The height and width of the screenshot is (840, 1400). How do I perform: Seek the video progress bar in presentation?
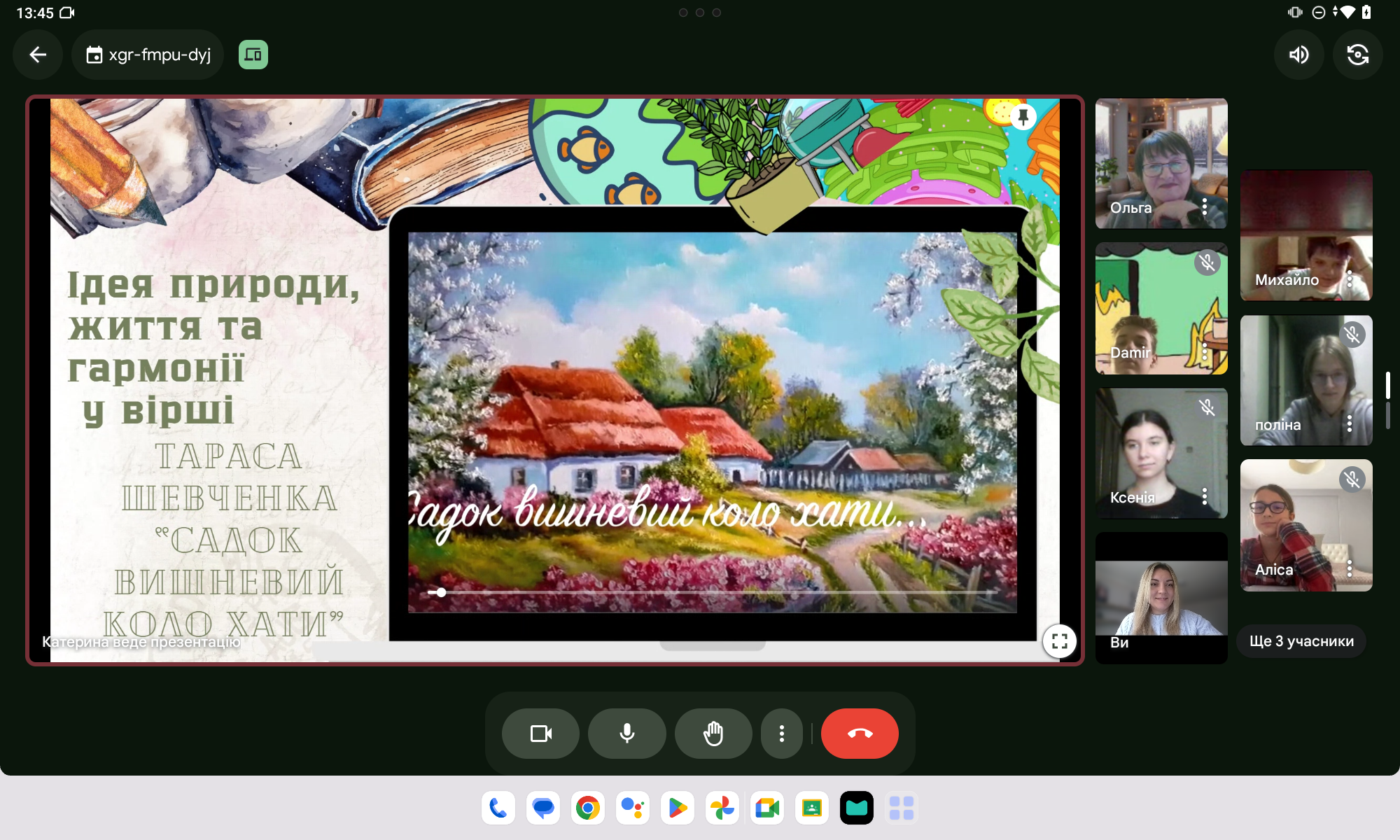pos(713,592)
